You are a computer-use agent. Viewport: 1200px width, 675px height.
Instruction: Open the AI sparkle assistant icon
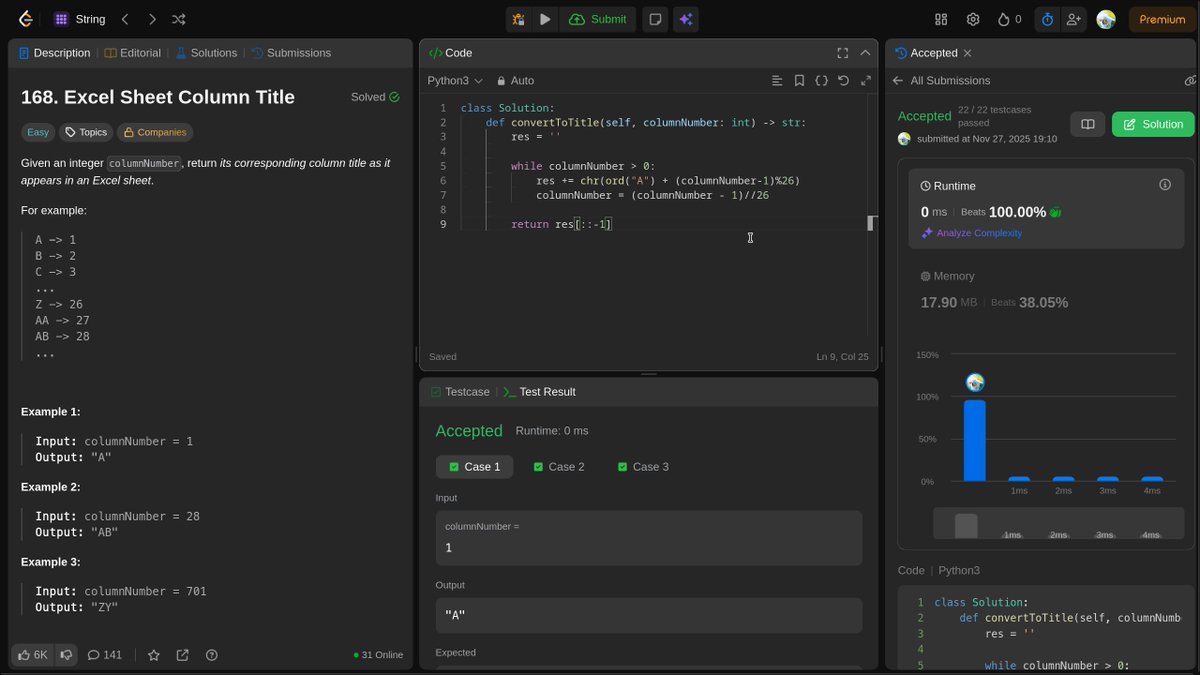[686, 19]
